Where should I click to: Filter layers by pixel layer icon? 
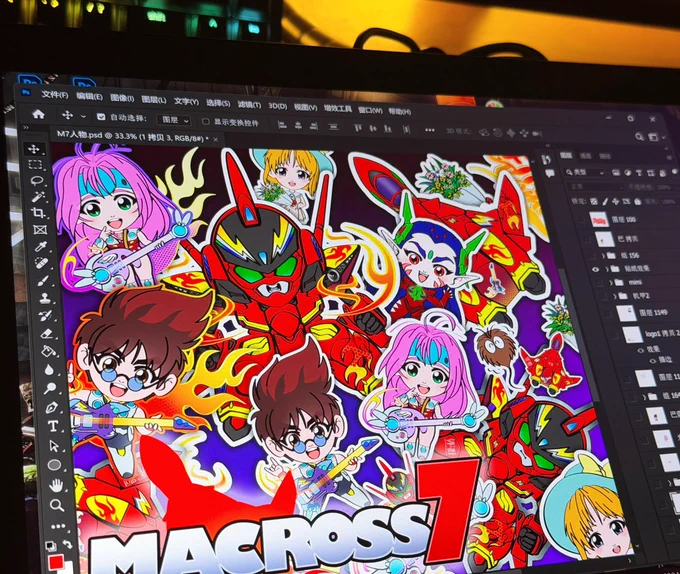tap(616, 173)
